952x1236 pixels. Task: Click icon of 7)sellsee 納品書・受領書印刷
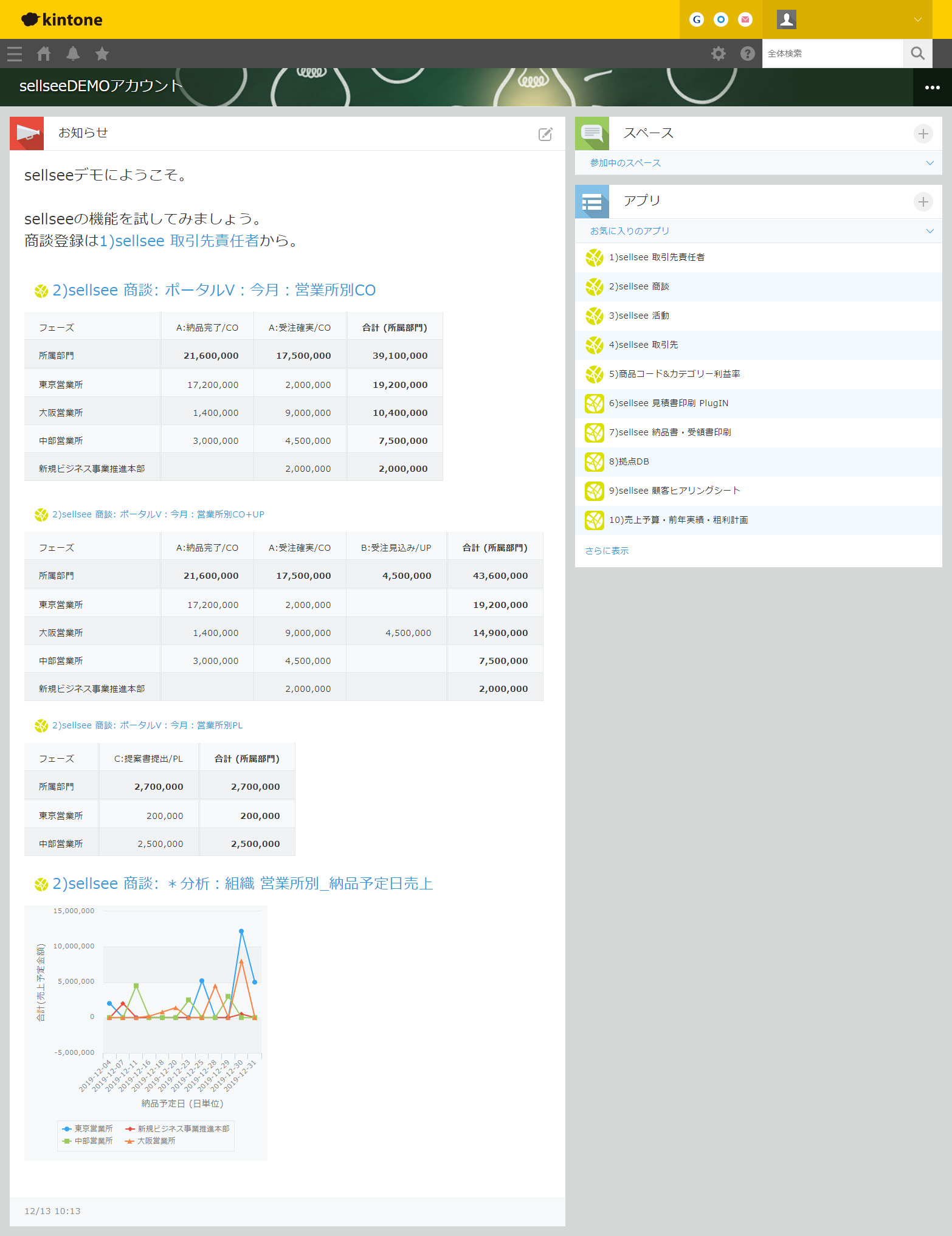coord(595,433)
